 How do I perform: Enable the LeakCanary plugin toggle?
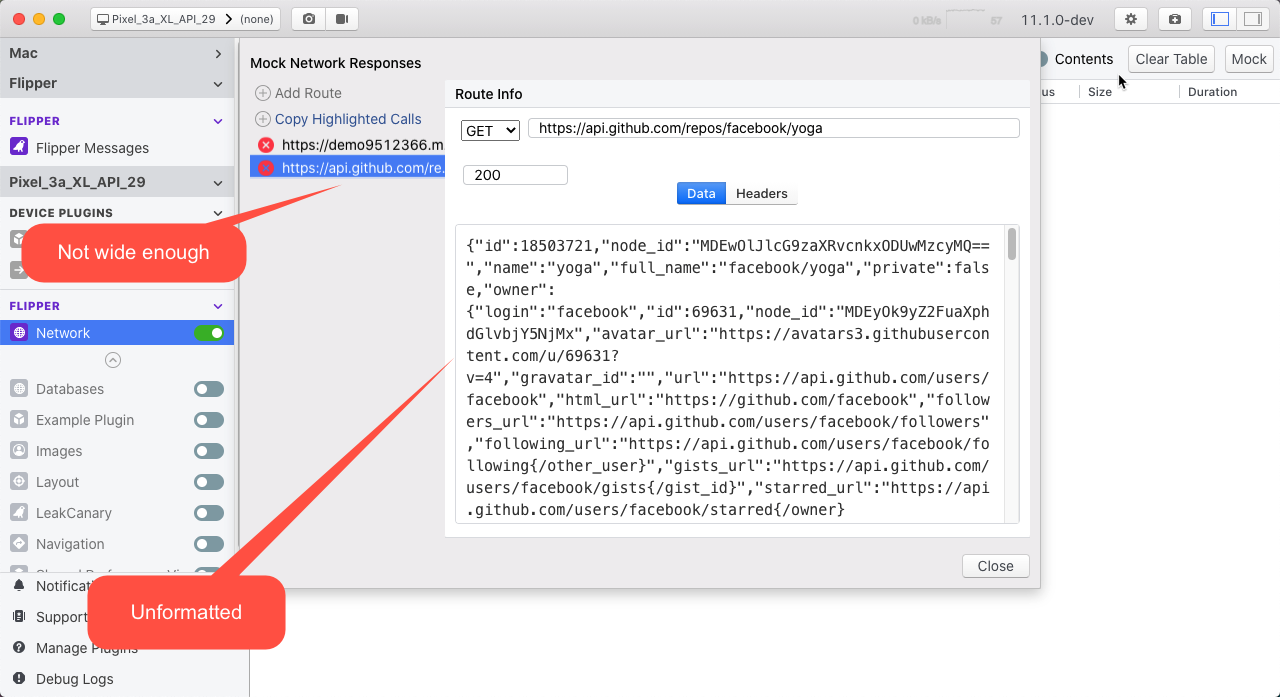tap(209, 513)
